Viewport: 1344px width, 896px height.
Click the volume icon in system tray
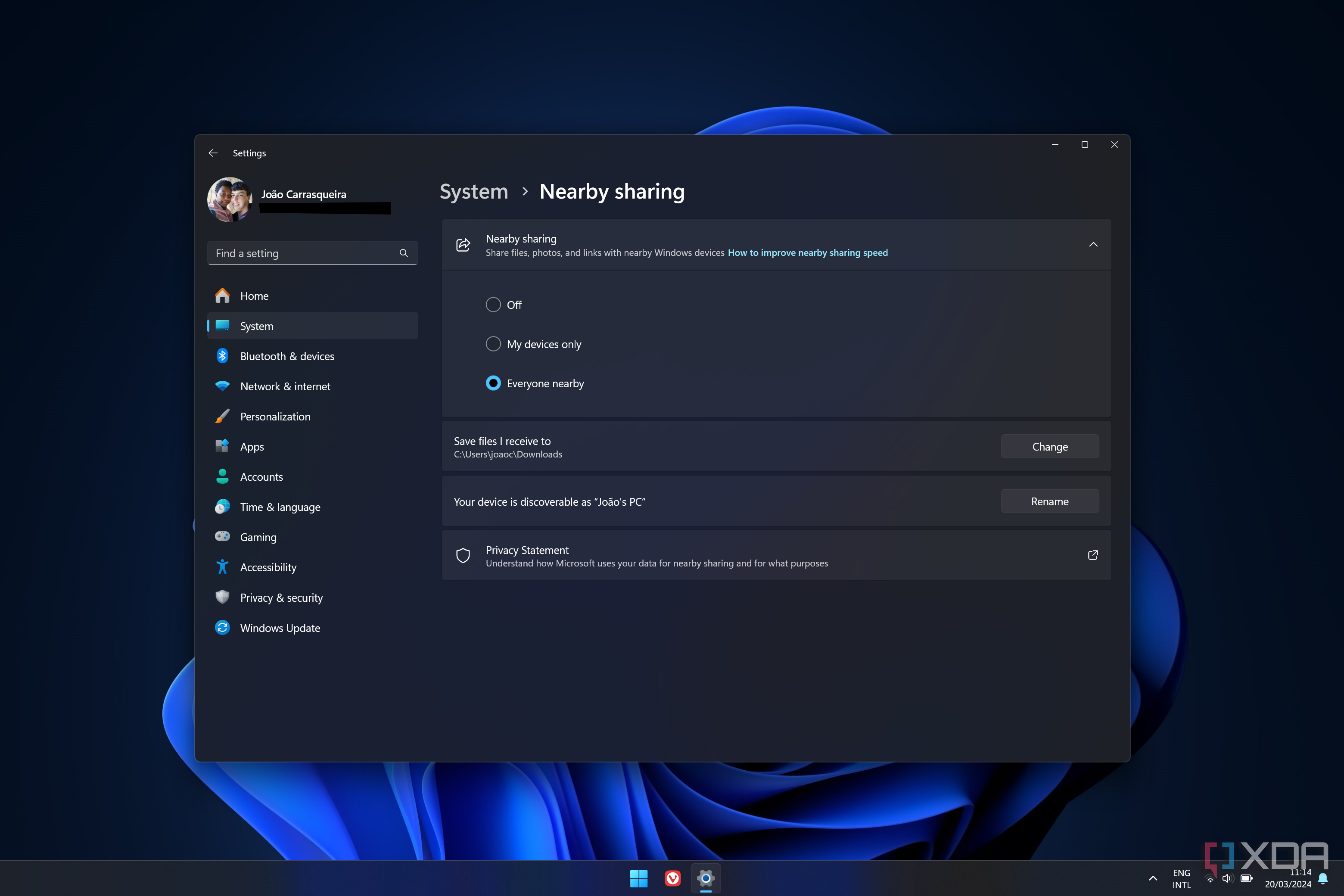click(x=1226, y=878)
